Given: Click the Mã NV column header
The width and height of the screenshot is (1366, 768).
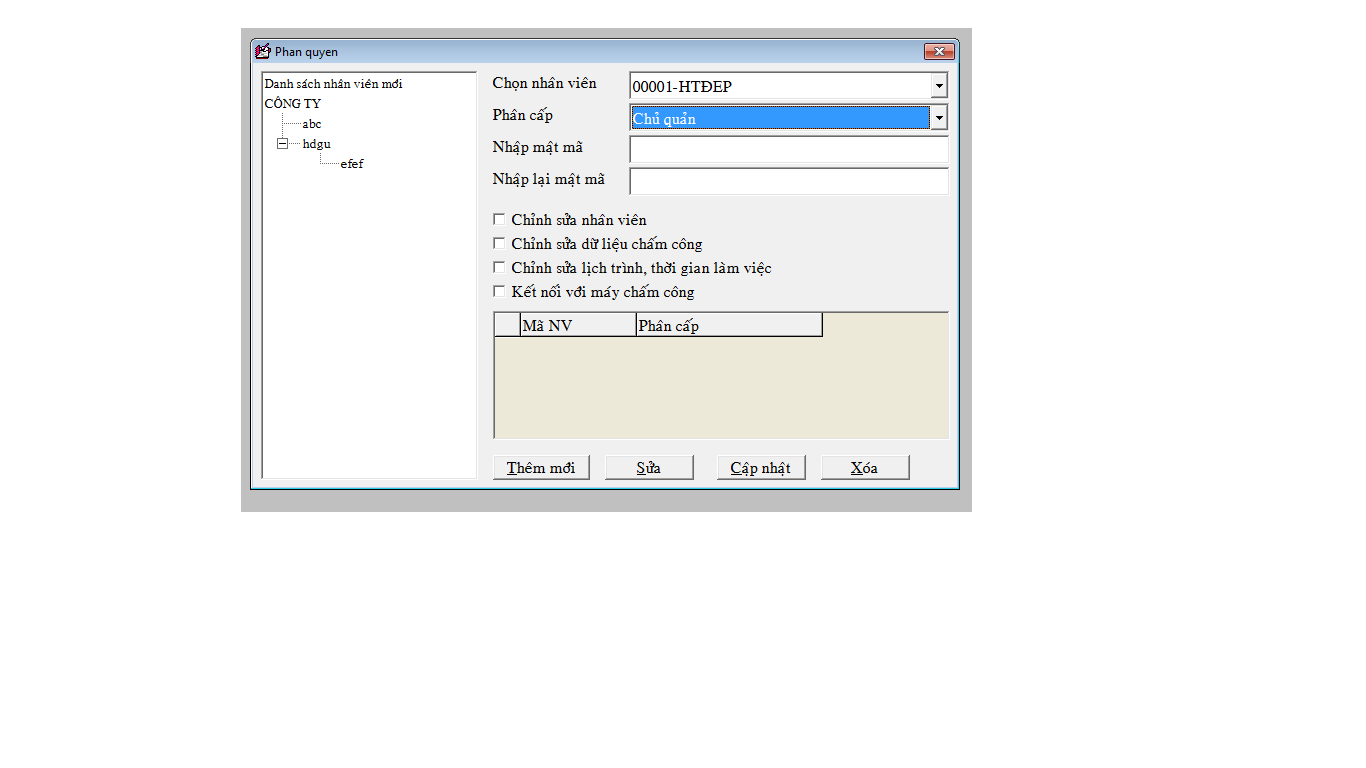Looking at the screenshot, I should pos(578,325).
